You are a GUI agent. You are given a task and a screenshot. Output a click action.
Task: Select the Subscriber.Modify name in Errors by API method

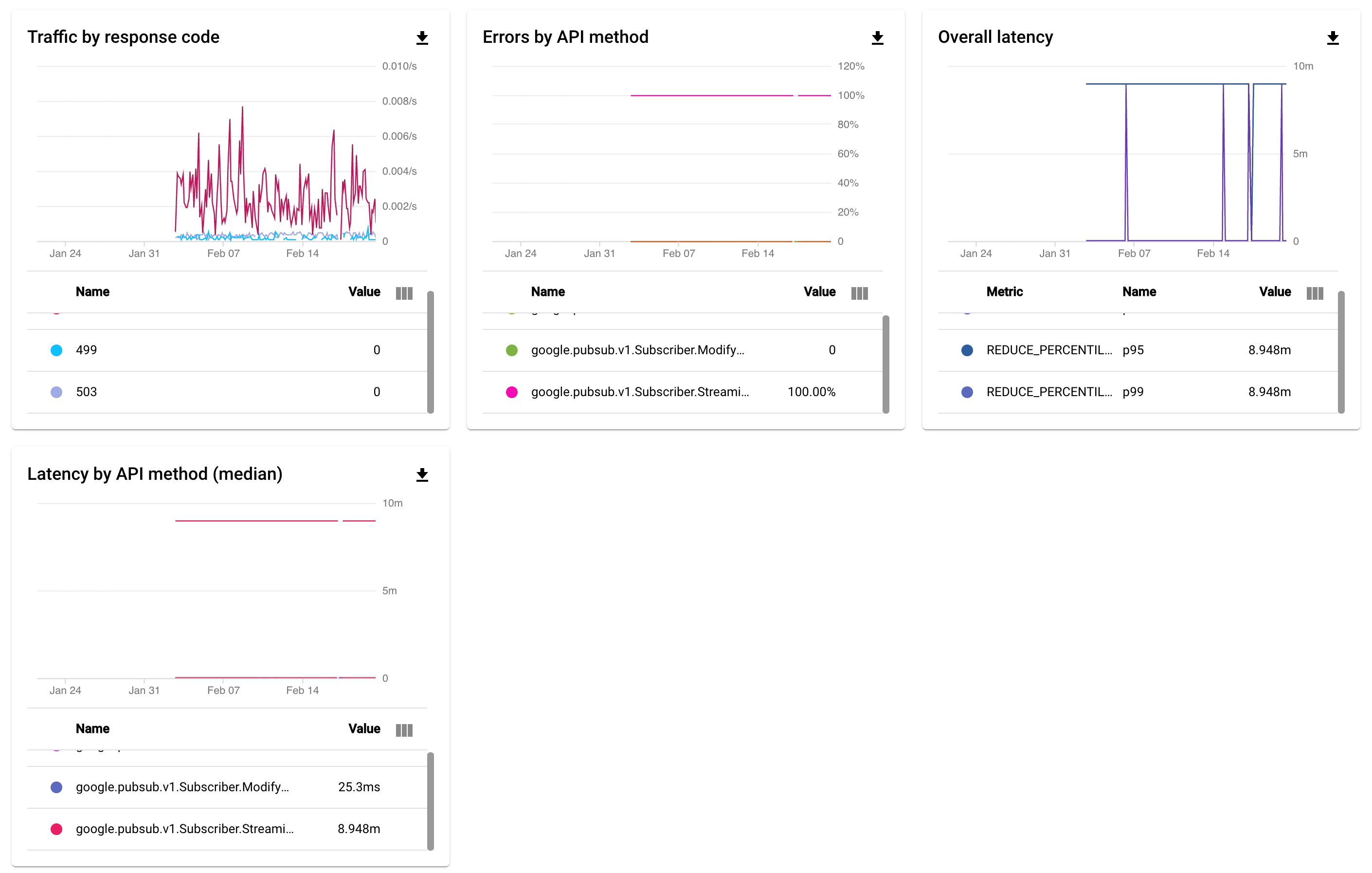(x=637, y=350)
